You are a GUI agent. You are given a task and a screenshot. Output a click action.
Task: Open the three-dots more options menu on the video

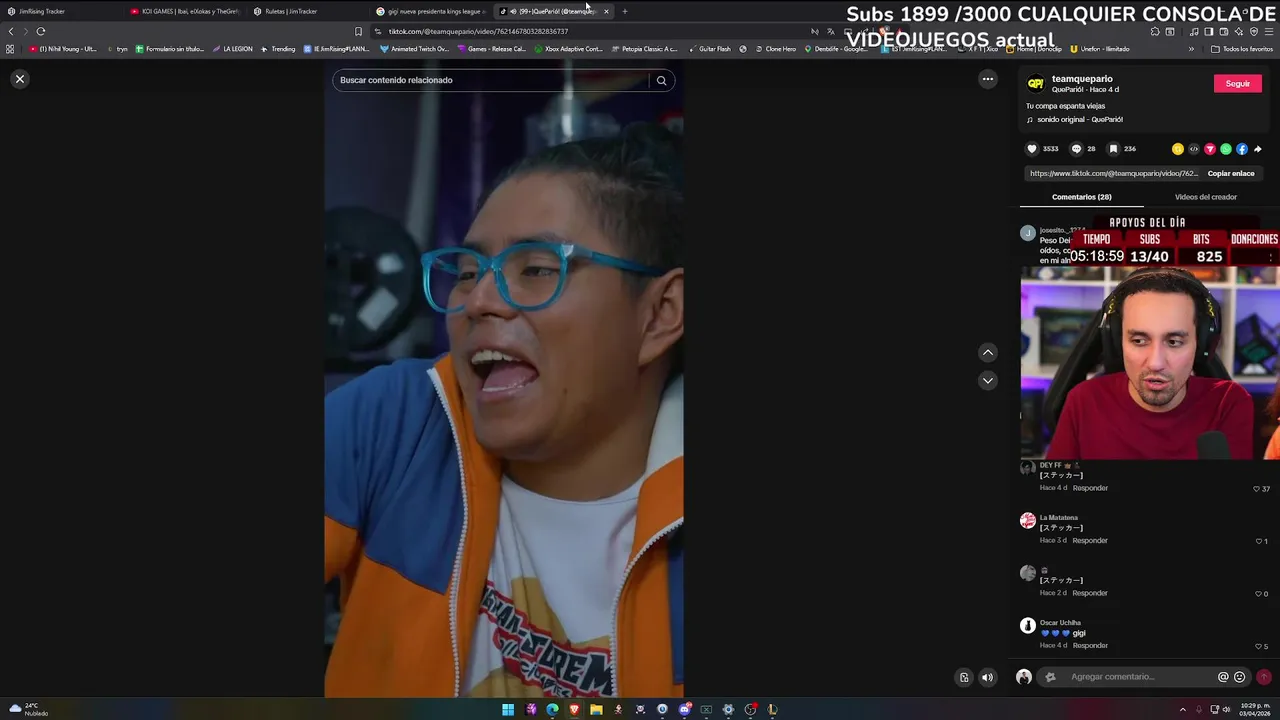(x=988, y=79)
